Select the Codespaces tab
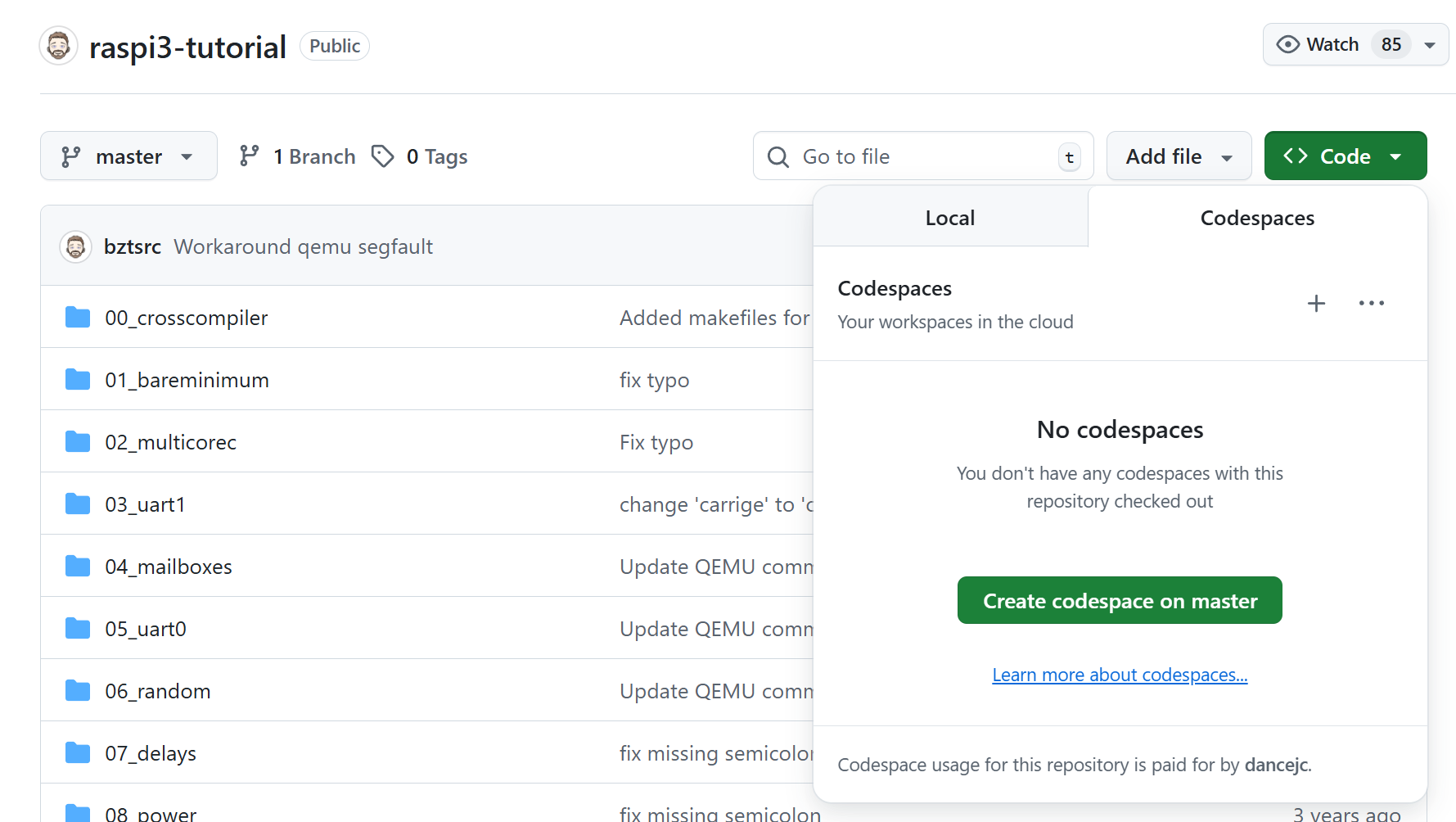1456x822 pixels. click(x=1256, y=218)
